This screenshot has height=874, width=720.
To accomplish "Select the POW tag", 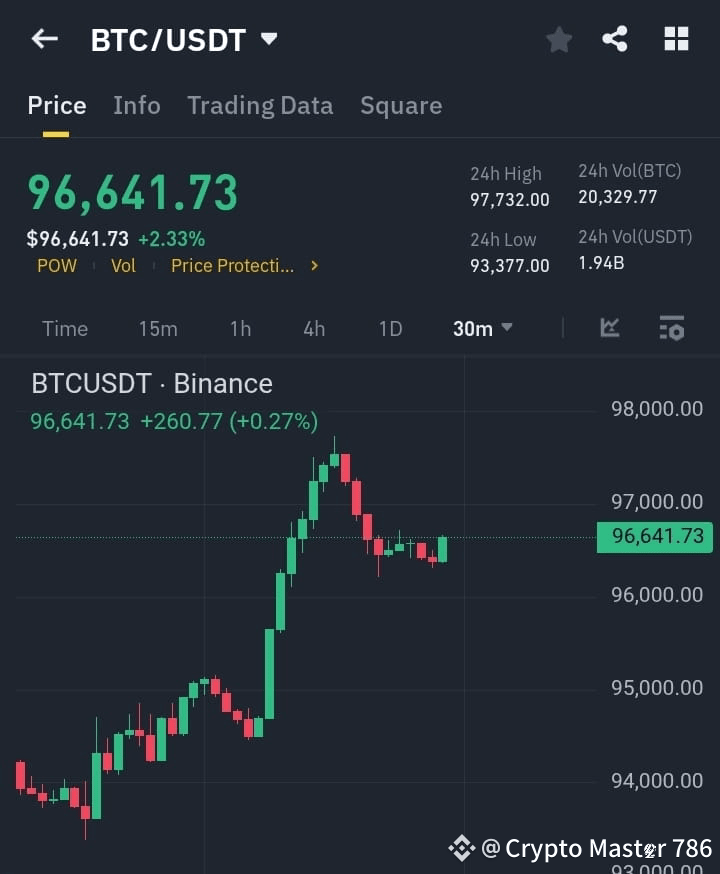I will click(56, 266).
